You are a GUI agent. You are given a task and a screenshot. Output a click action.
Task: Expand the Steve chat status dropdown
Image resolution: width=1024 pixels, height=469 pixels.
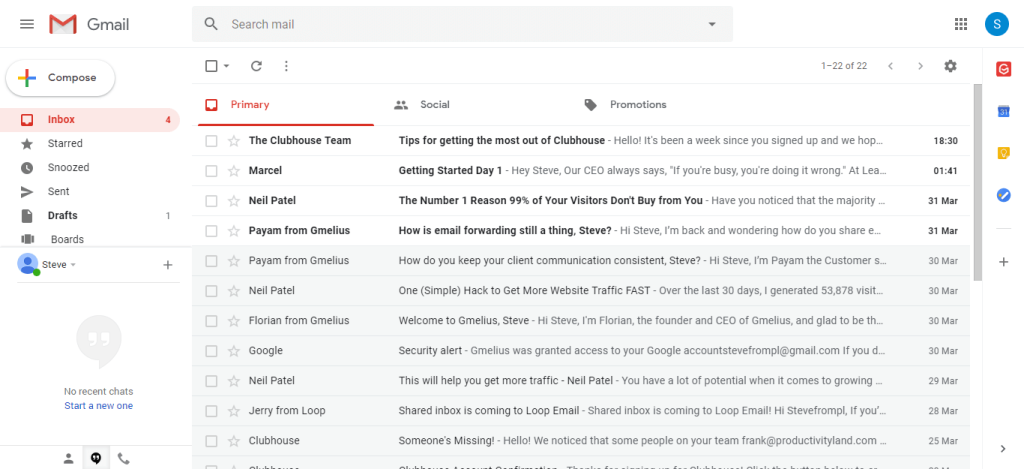coord(73,265)
